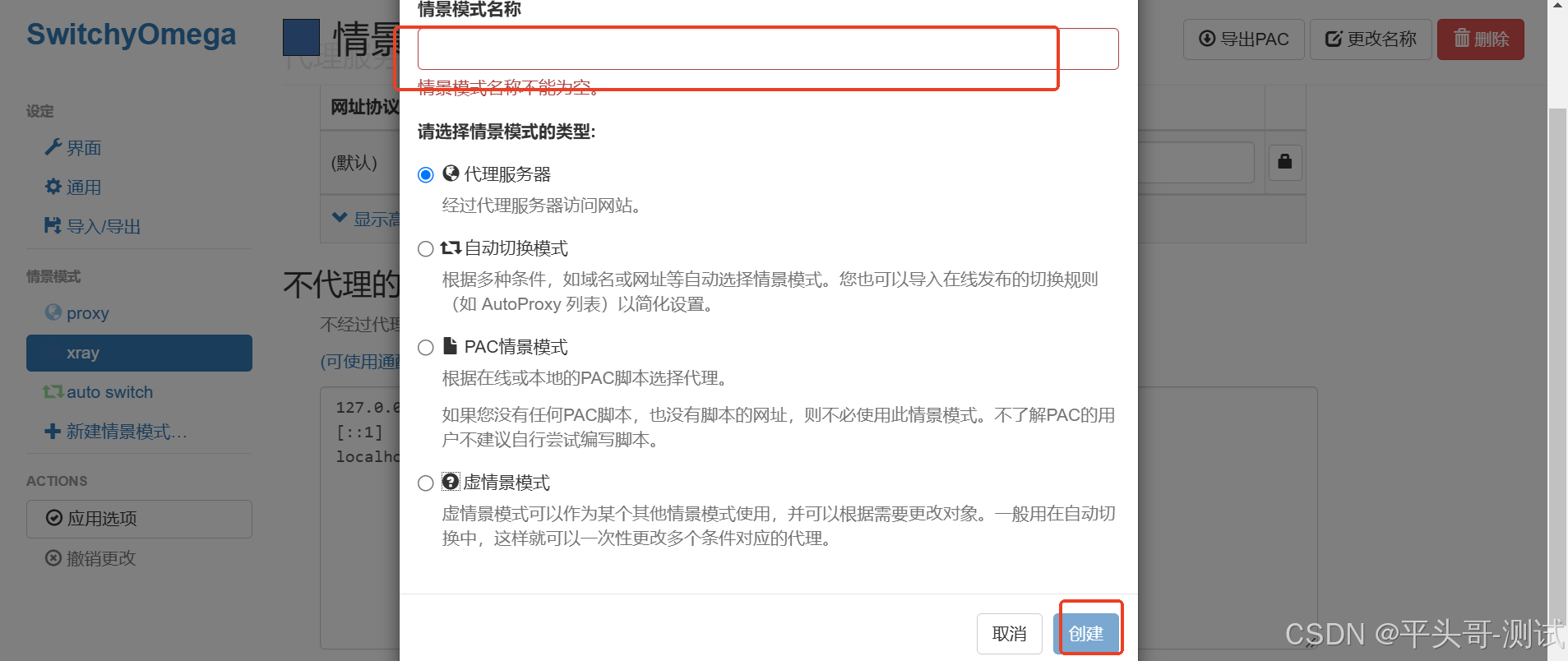Click 创建 to create the profile
Viewport: 1568px width, 661px height.
pos(1087,634)
